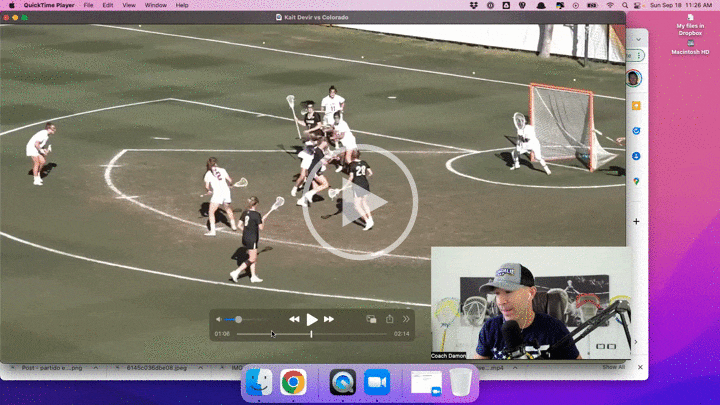Open the share menu in playback controls
720x405 pixels.
click(x=389, y=319)
